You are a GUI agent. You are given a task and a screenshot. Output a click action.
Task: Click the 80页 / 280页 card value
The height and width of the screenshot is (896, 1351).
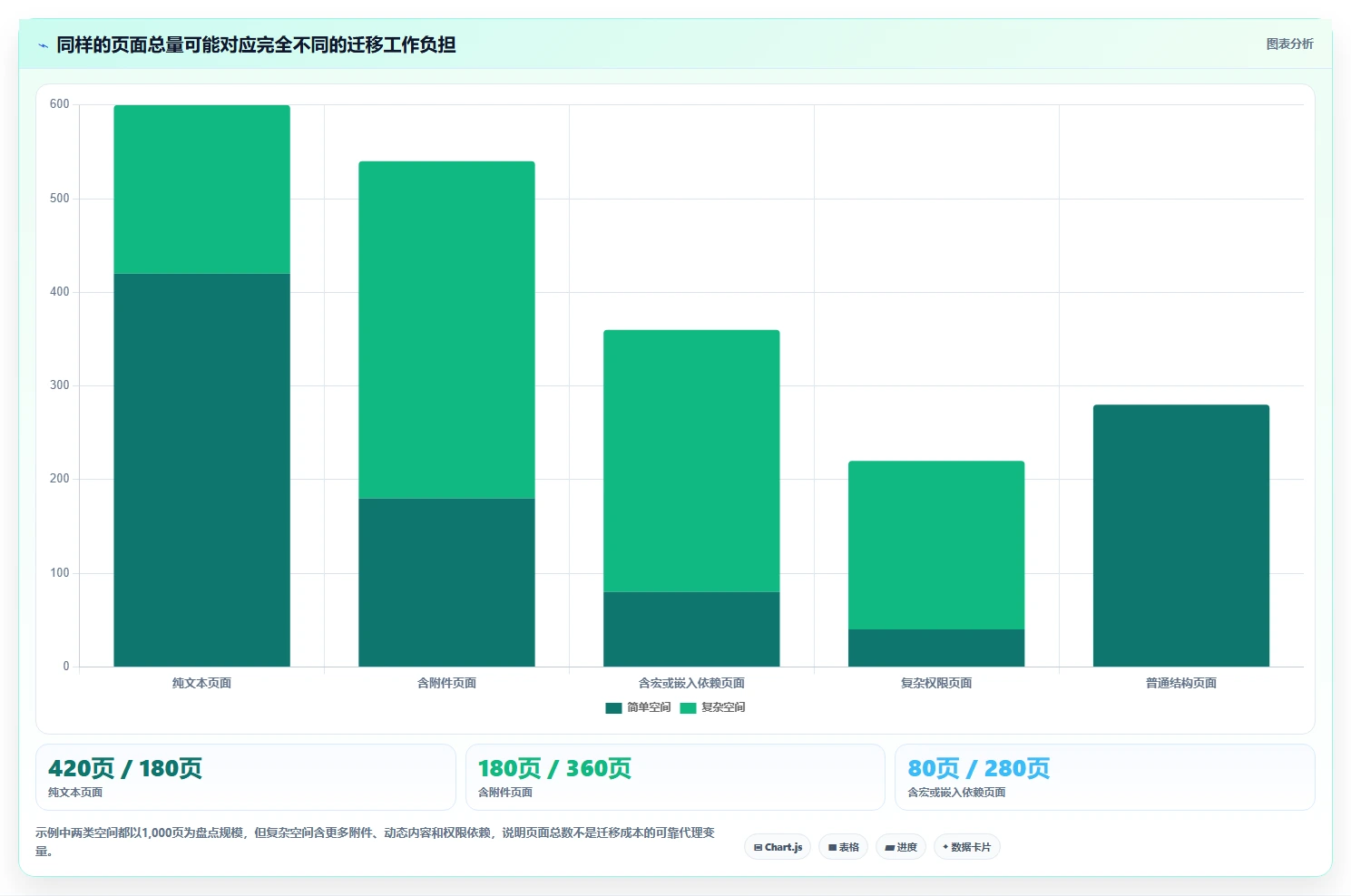[x=979, y=768]
